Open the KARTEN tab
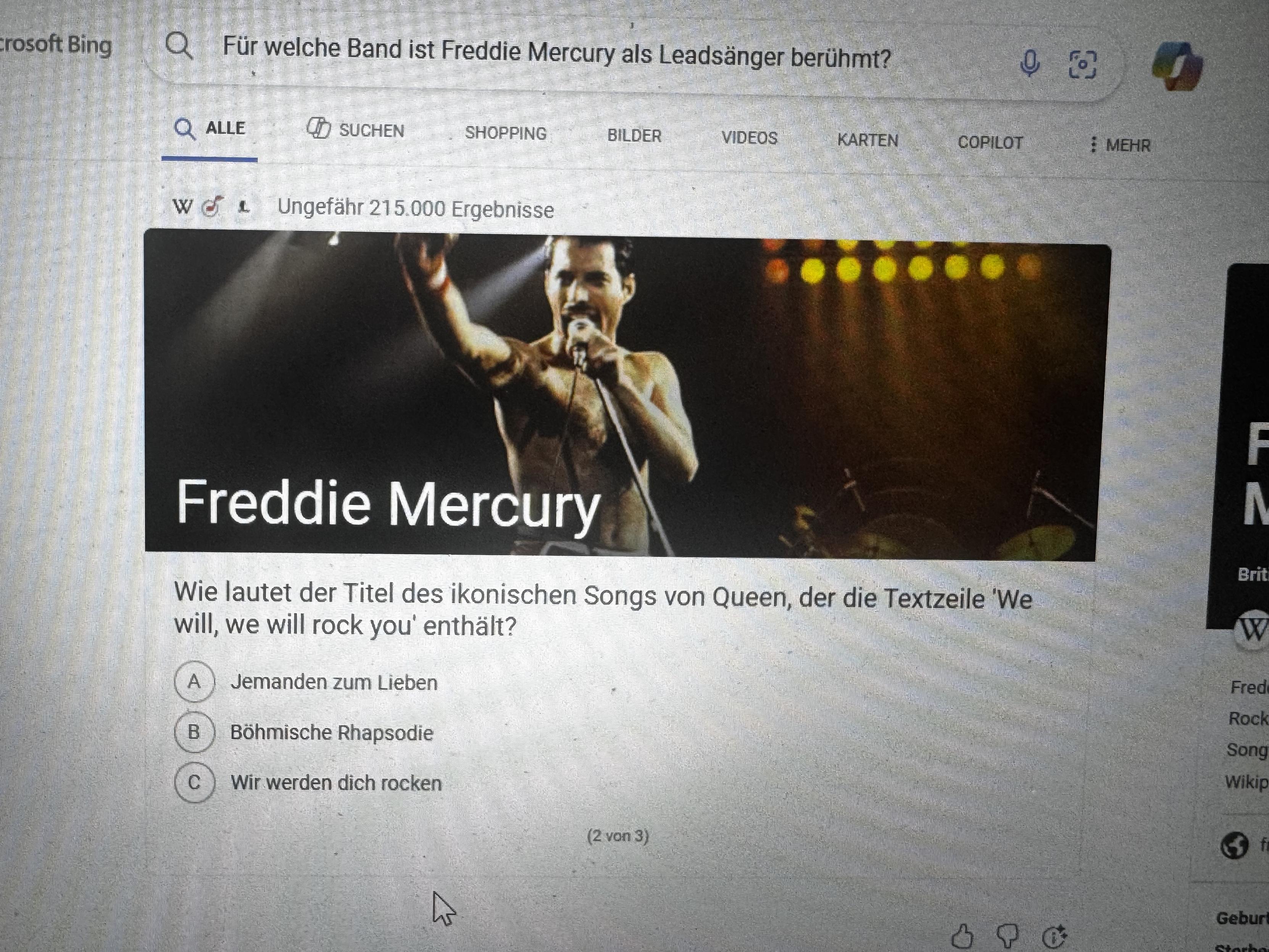Image resolution: width=1269 pixels, height=952 pixels. click(867, 140)
